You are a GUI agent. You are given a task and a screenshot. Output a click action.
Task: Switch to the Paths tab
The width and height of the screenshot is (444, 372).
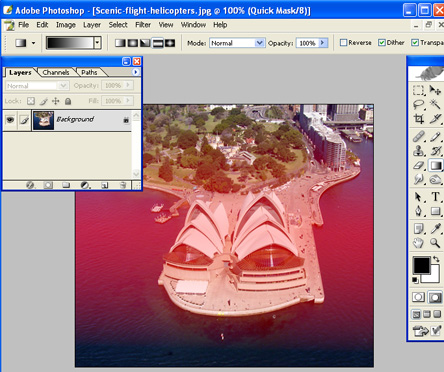[89, 72]
